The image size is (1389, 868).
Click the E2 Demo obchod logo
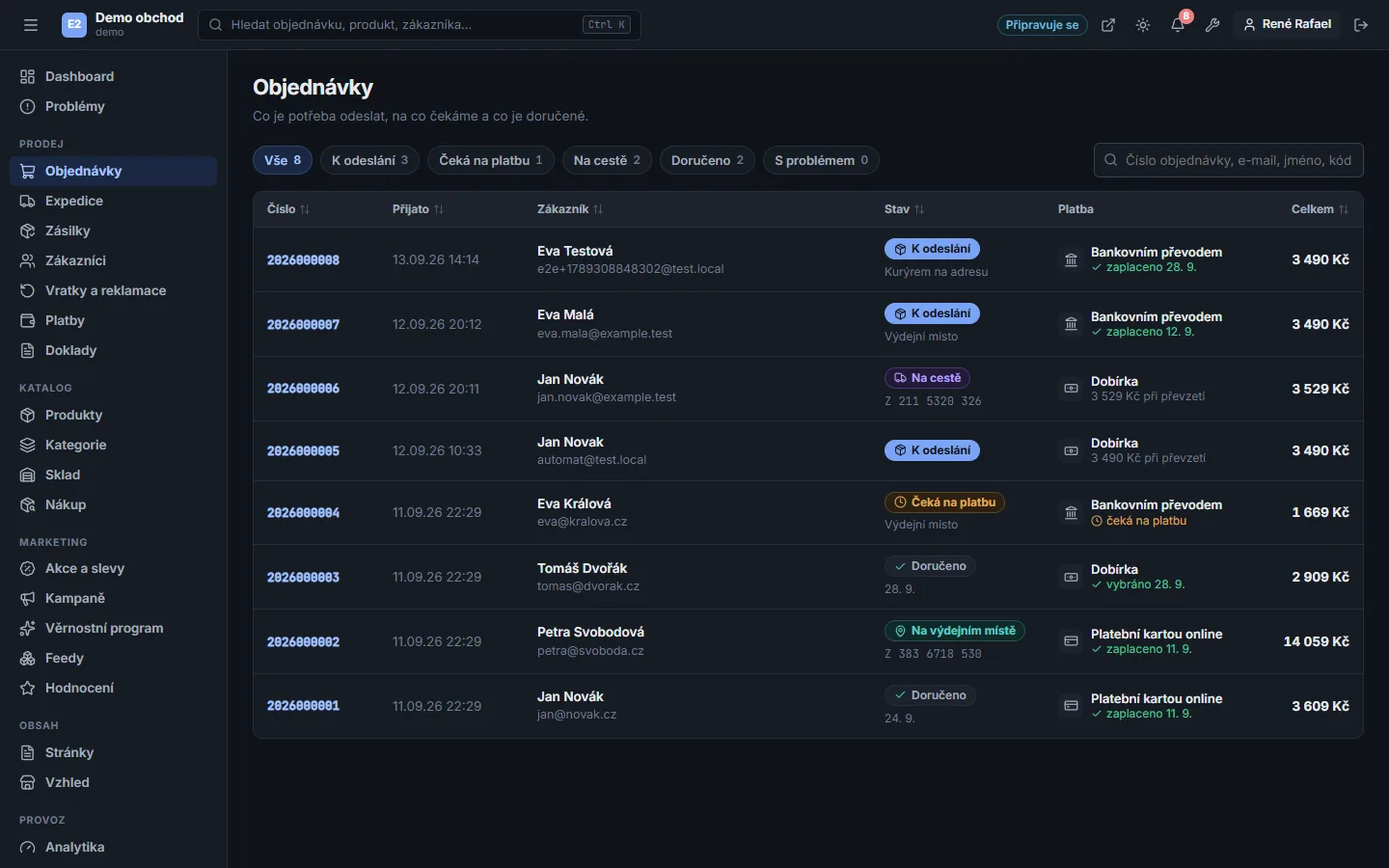(x=123, y=24)
